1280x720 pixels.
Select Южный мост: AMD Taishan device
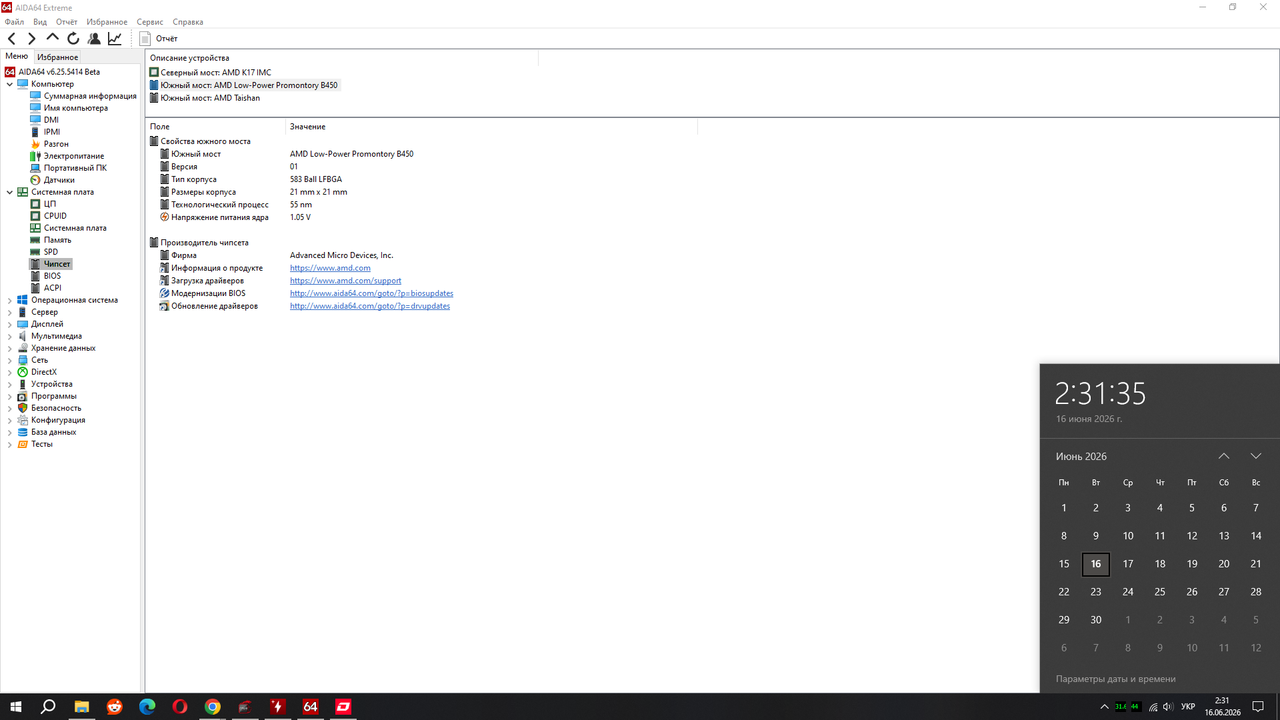tap(210, 98)
